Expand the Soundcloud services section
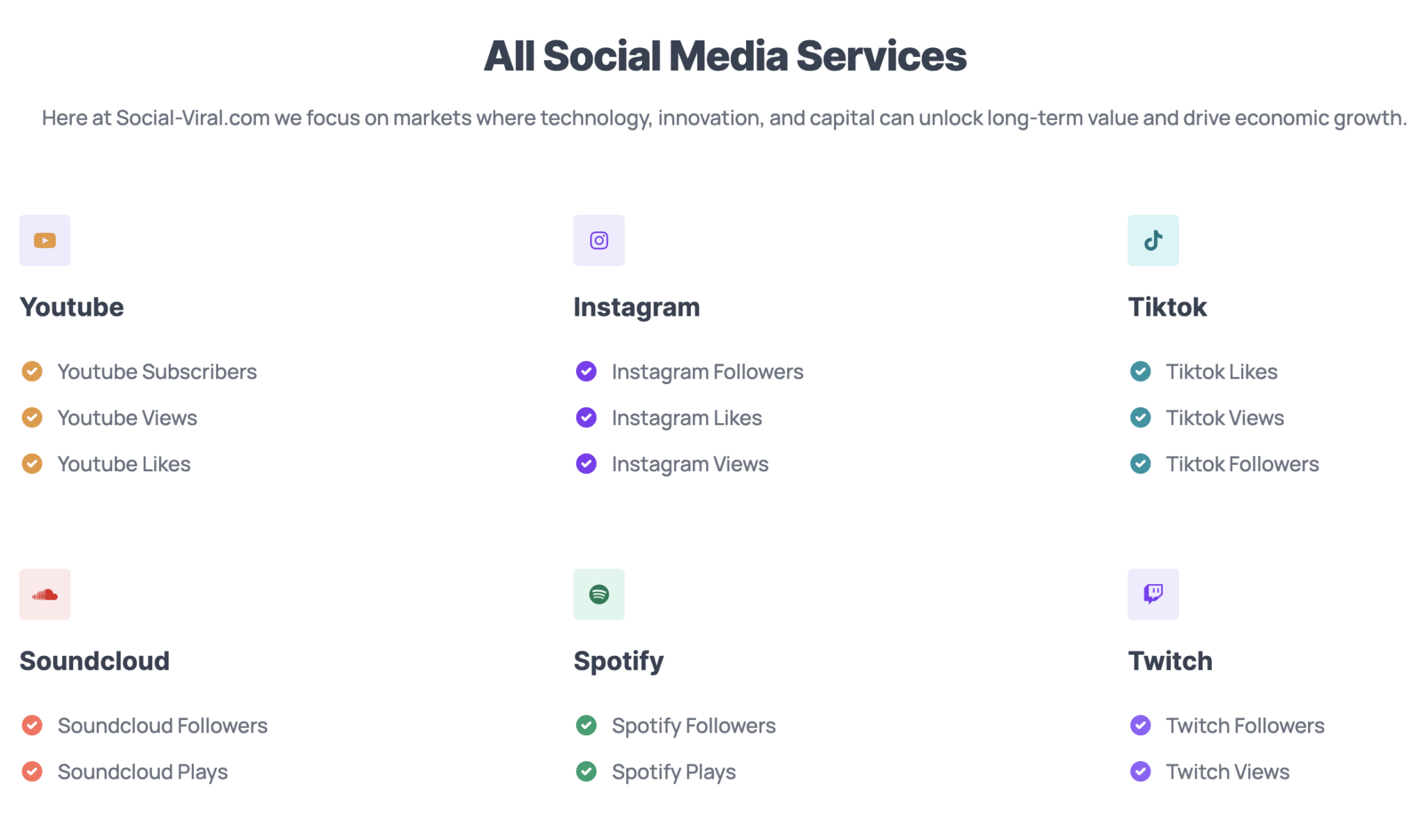 [95, 659]
